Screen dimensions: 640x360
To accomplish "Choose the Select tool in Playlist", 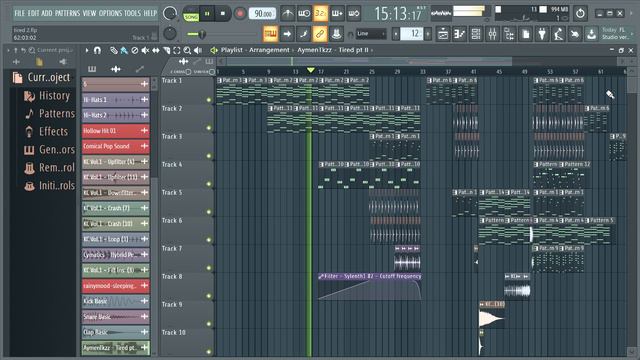I will pyautogui.click(x=177, y=51).
